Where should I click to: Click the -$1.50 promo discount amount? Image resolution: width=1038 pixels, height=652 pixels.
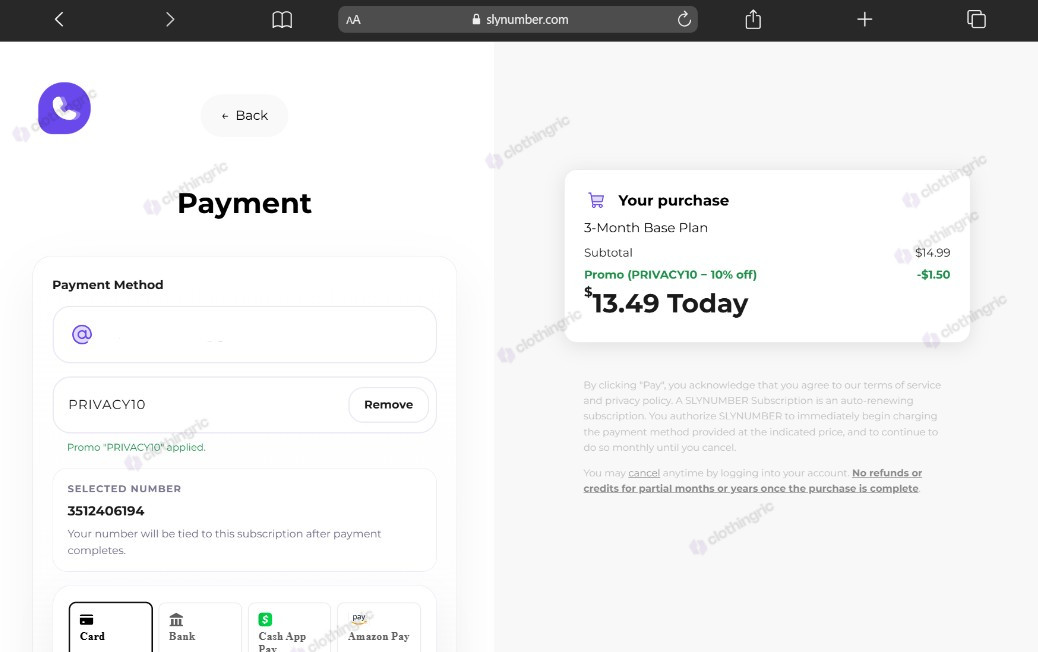(933, 275)
